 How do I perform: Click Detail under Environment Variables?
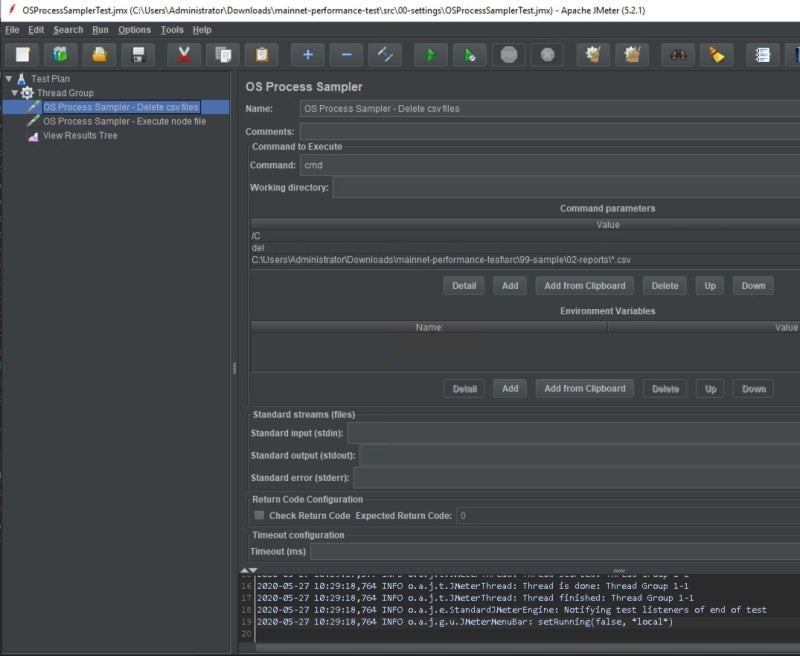[x=464, y=389]
